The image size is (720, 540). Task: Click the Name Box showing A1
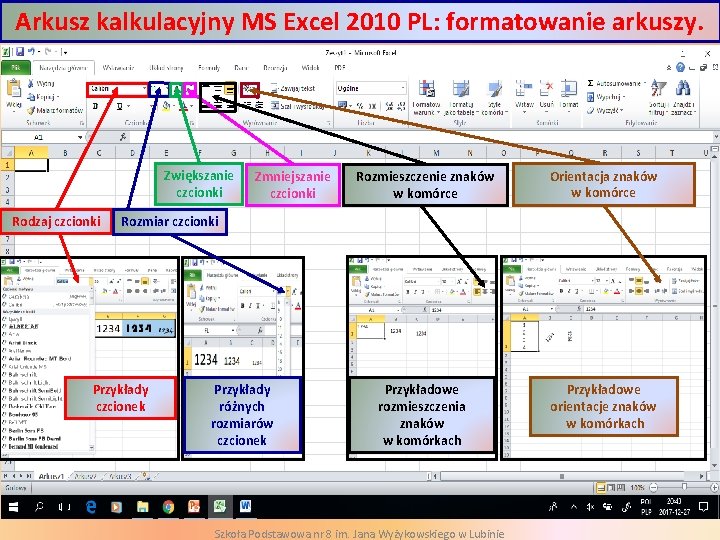39,137
